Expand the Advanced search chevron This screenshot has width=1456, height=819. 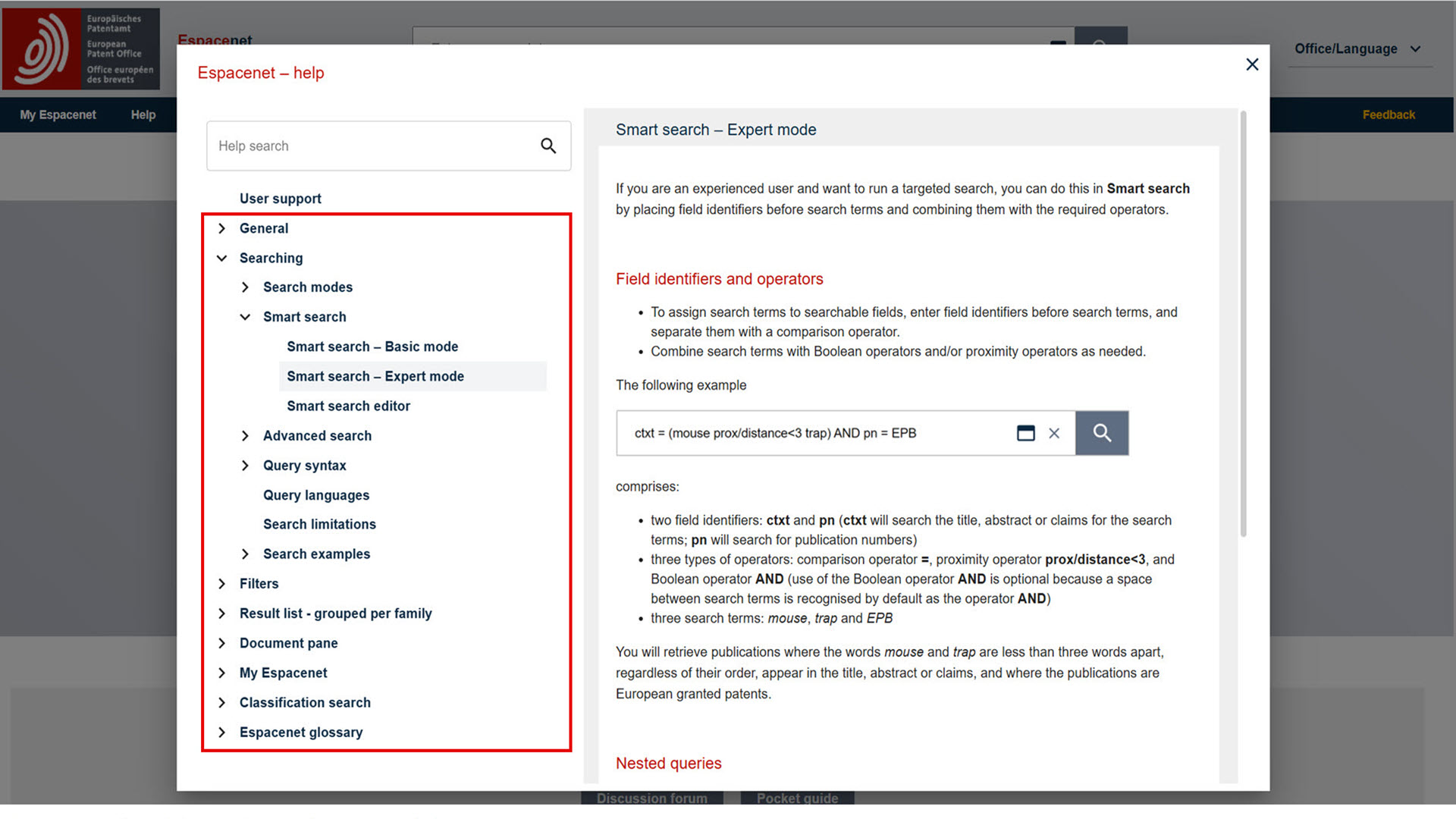point(245,436)
